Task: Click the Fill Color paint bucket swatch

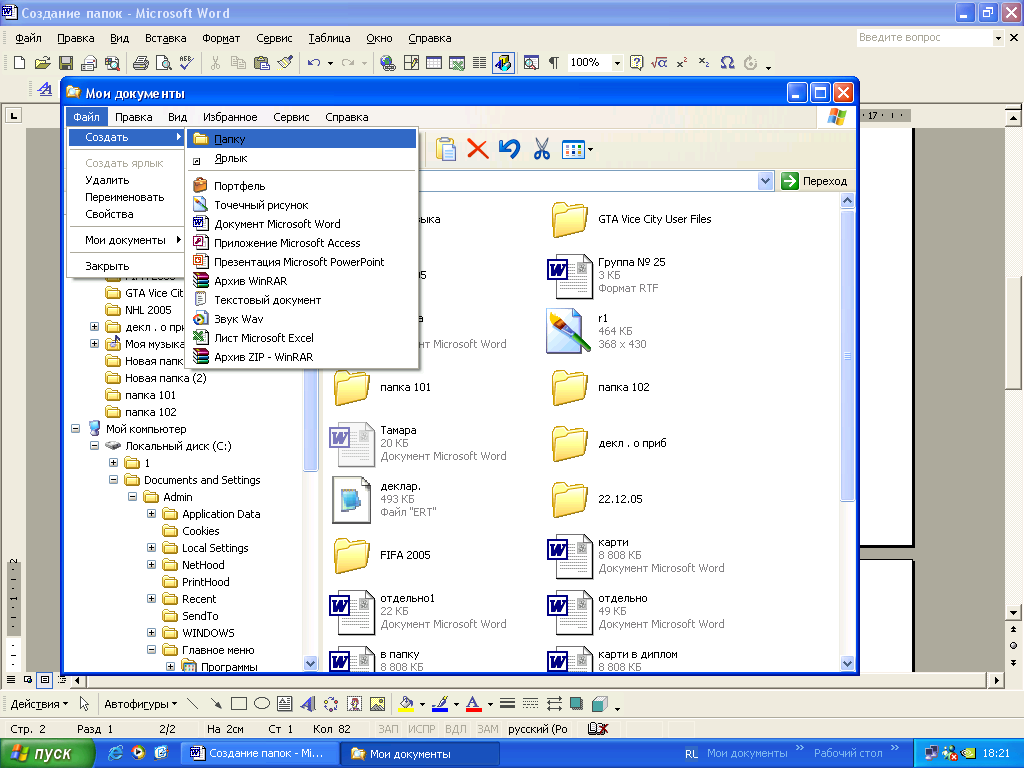Action: click(406, 703)
